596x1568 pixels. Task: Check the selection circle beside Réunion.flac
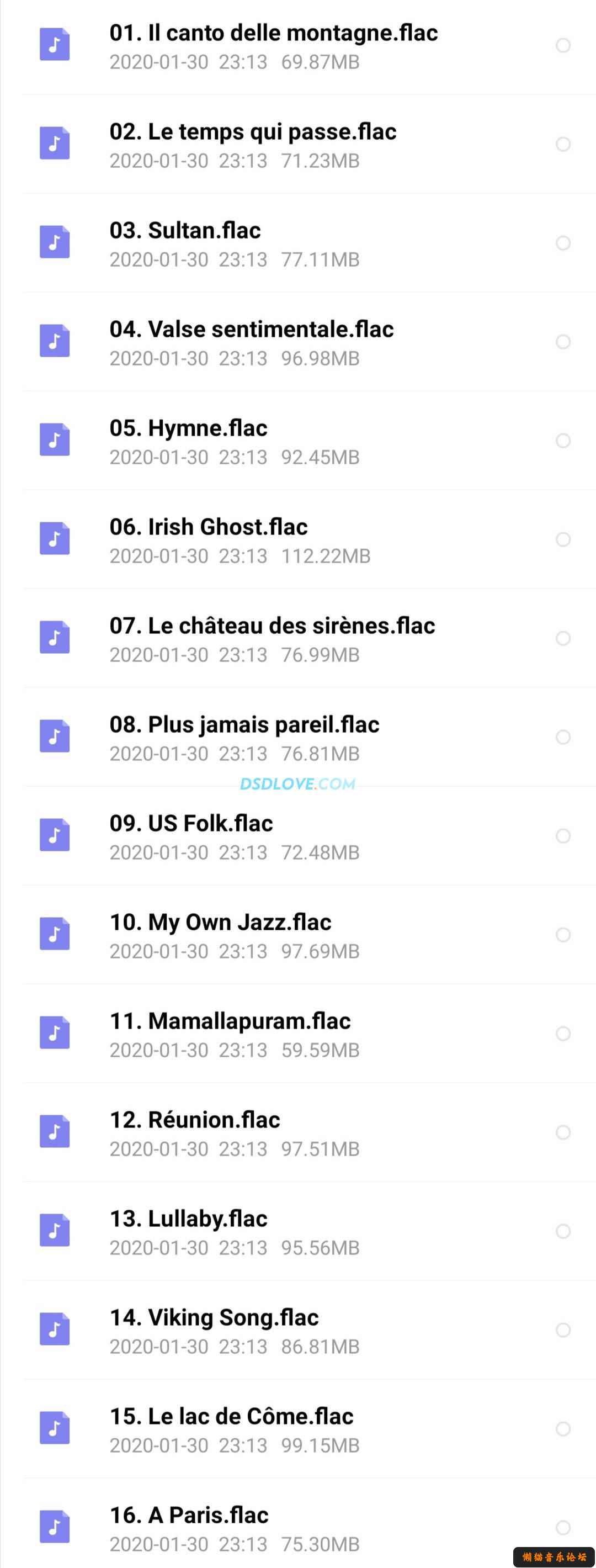coord(563,1132)
